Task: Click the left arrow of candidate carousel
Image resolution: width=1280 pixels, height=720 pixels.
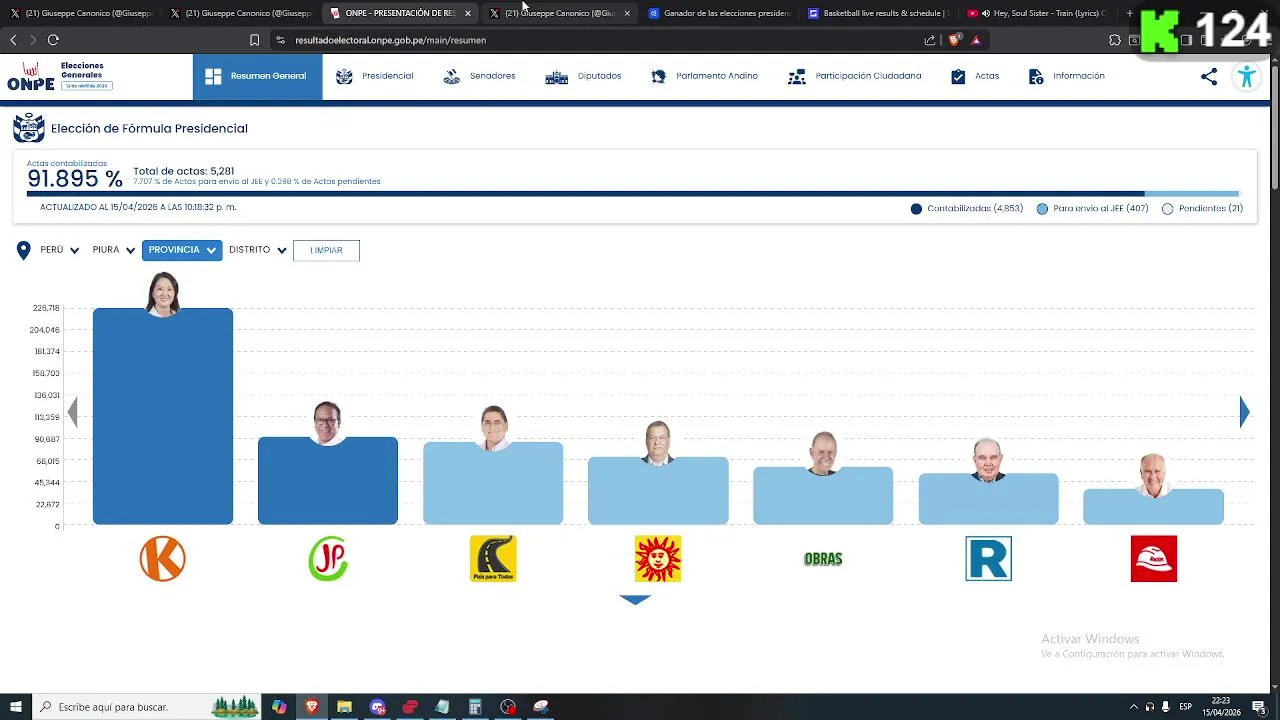Action: [x=73, y=411]
